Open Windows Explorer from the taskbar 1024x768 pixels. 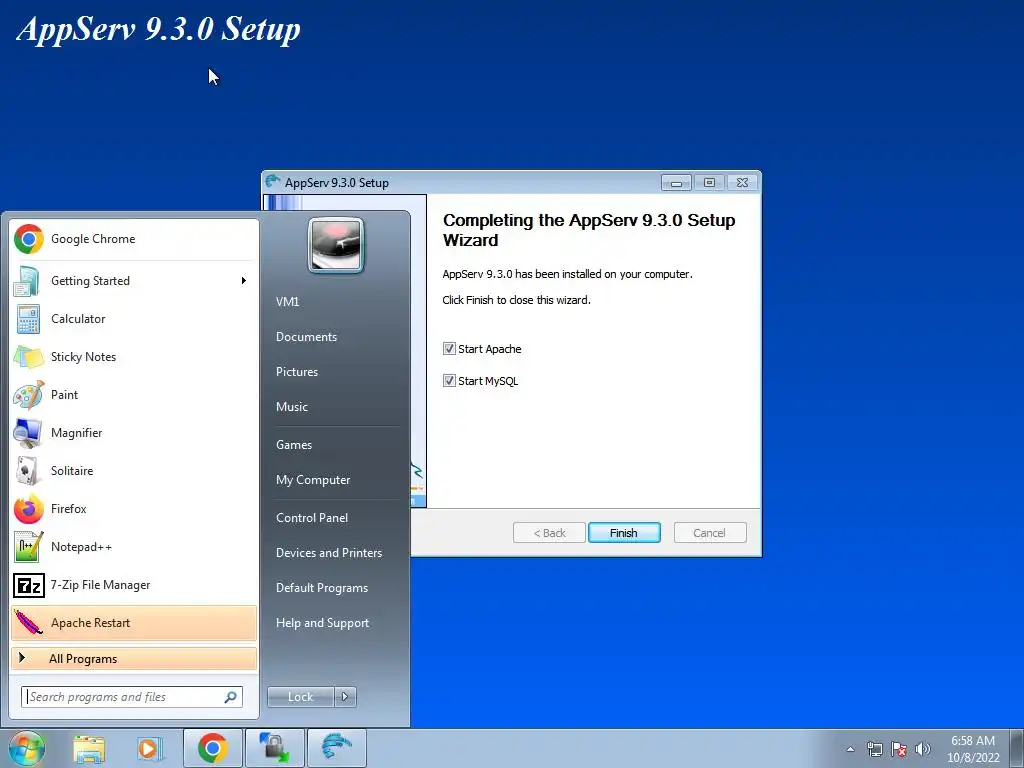(x=89, y=749)
